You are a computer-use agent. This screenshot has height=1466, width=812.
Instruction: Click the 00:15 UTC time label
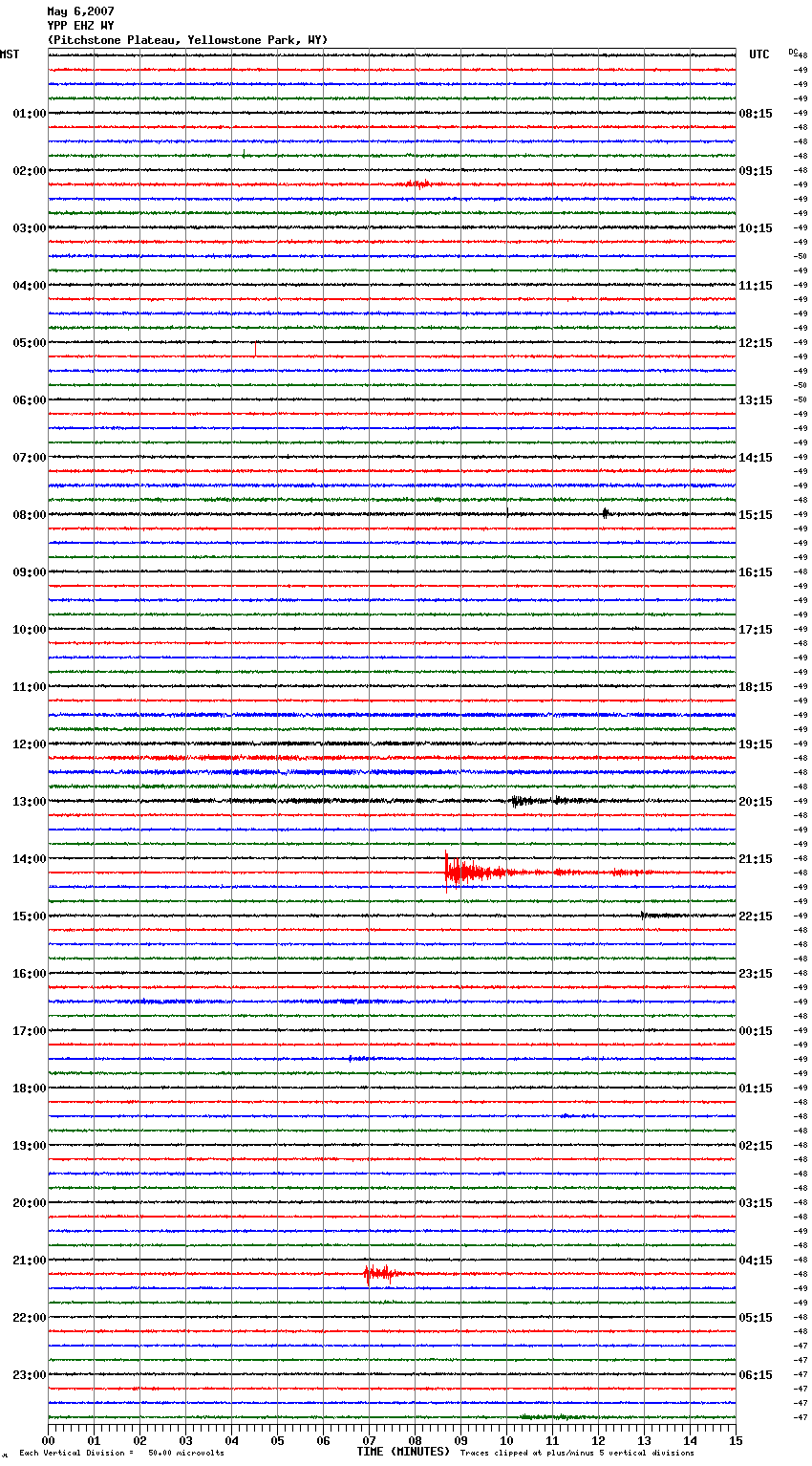756,1031
